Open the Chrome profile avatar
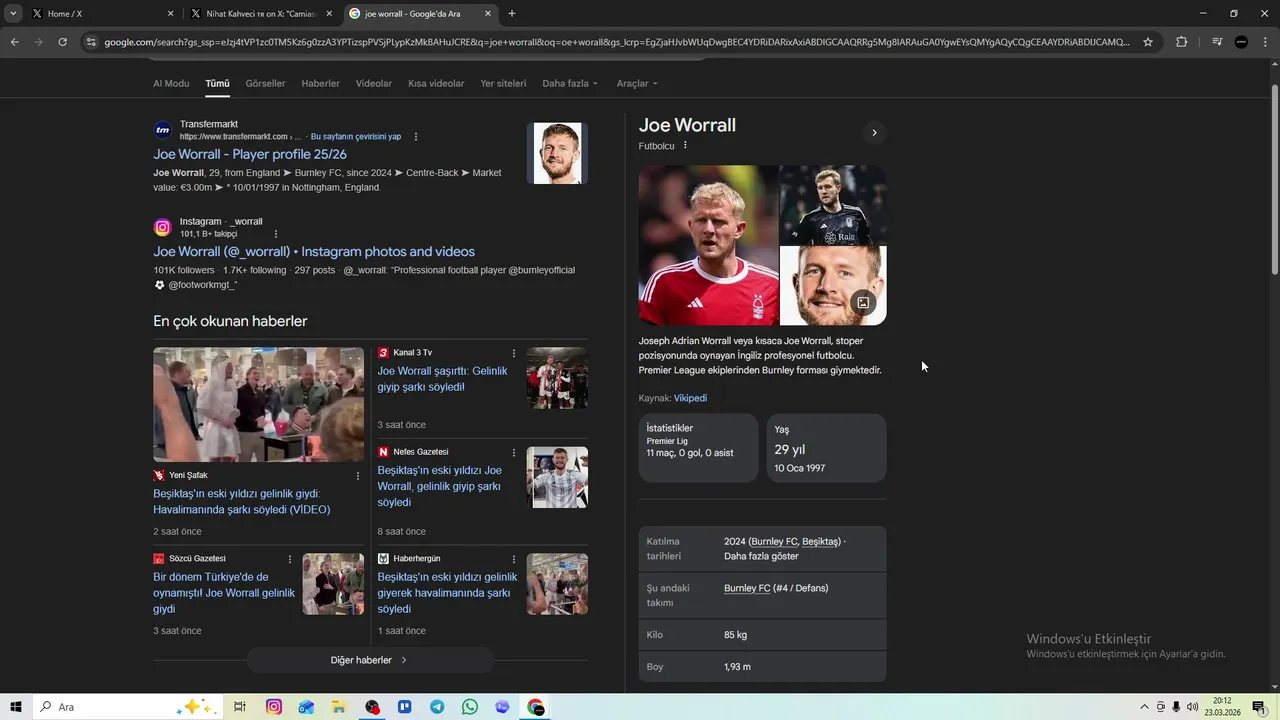 coord(1241,42)
